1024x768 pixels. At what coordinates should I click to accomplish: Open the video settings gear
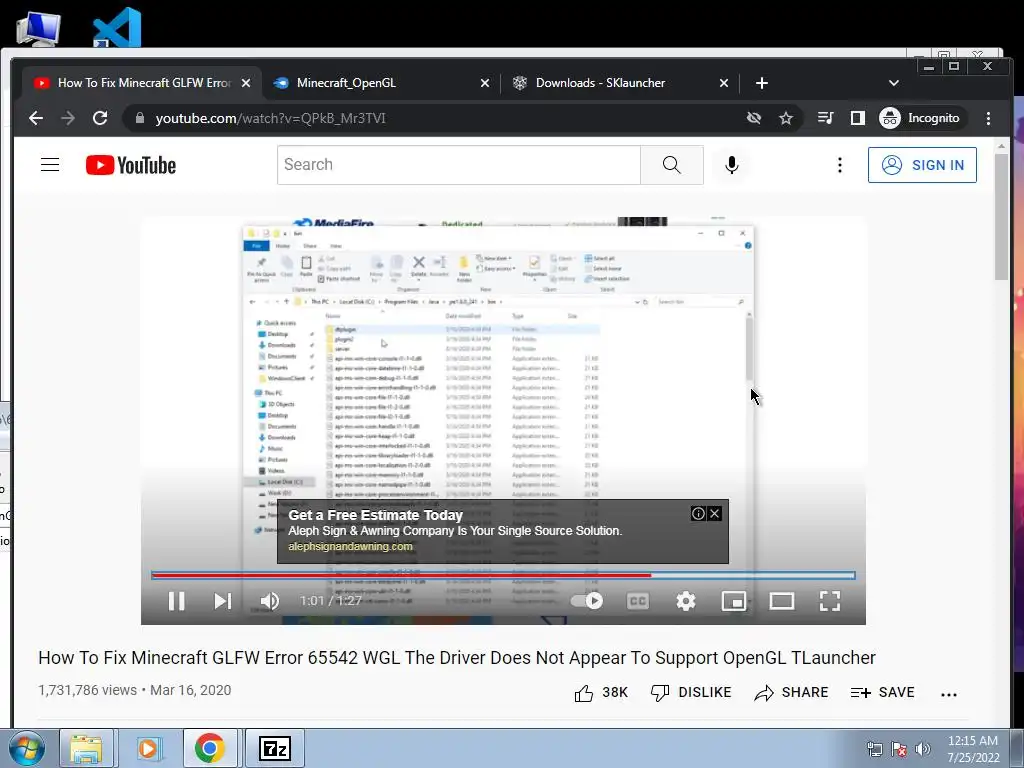point(686,601)
